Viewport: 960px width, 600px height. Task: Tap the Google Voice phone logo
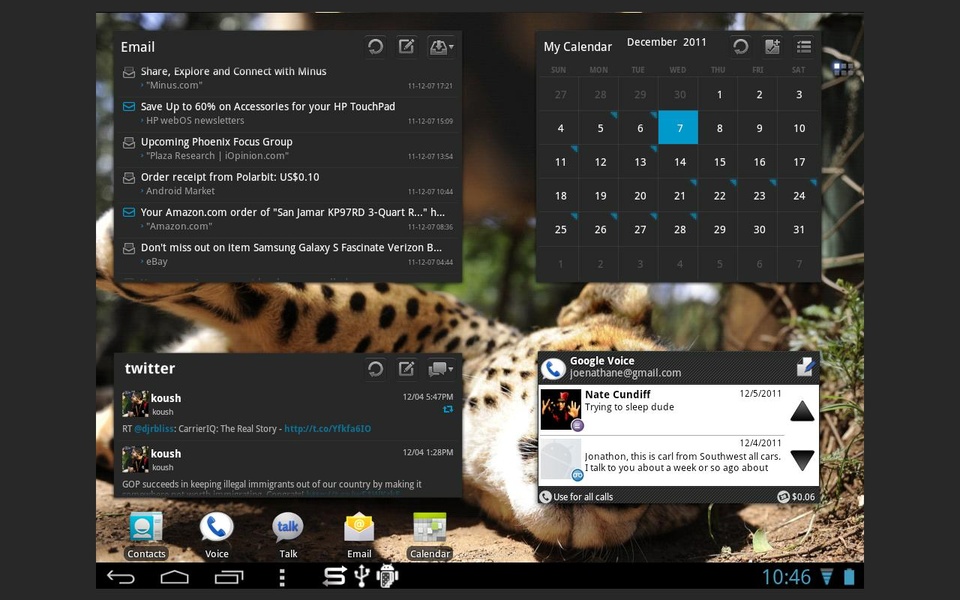(x=553, y=369)
